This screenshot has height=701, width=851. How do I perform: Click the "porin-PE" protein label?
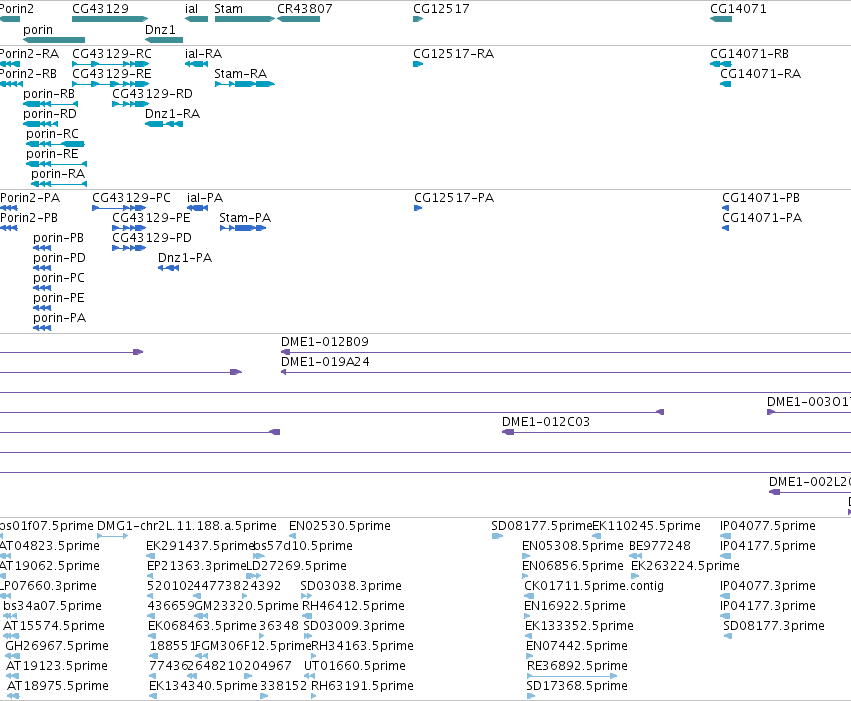point(59,298)
